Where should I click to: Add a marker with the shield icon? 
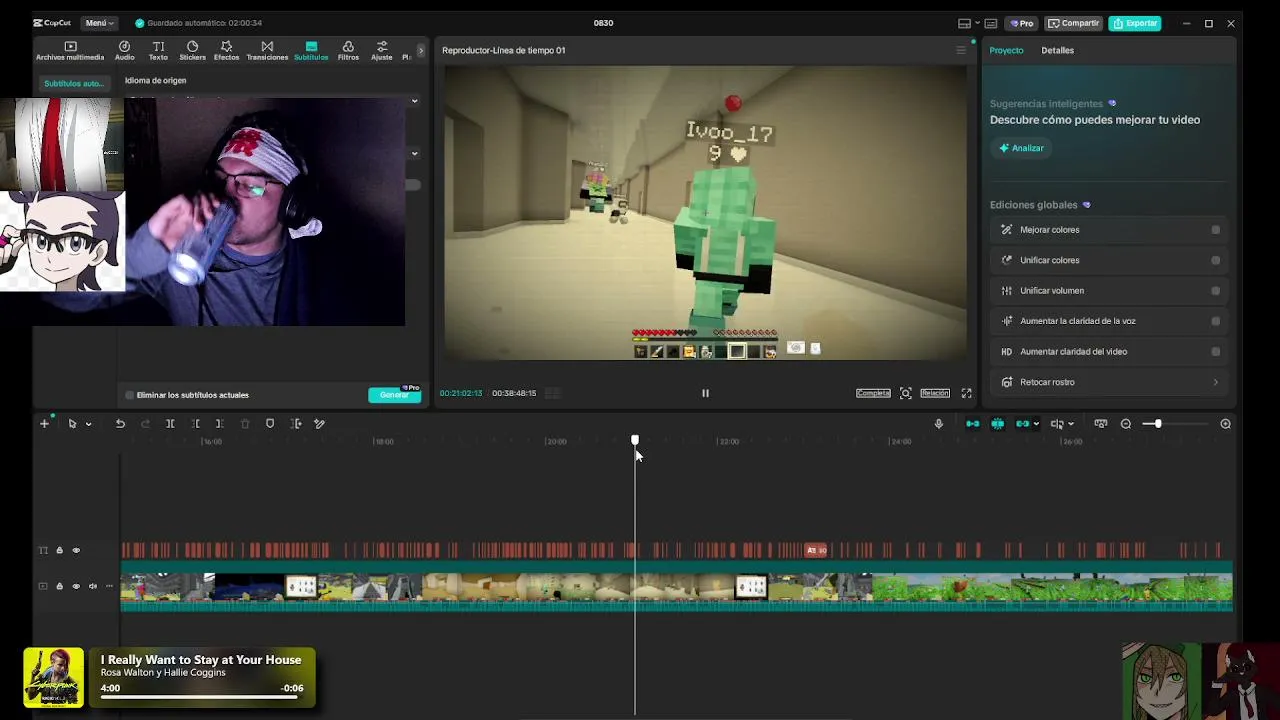(x=270, y=424)
